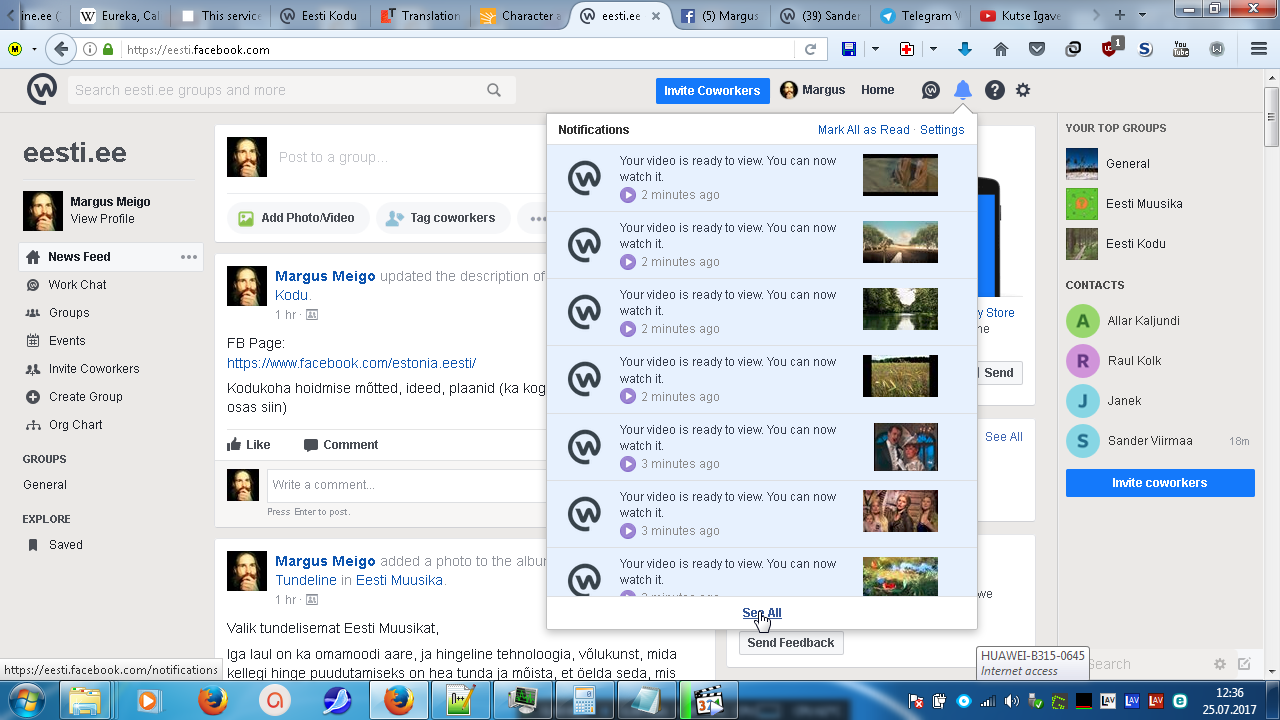
Task: Switch to the Eureka browser tab
Action: click(120, 16)
